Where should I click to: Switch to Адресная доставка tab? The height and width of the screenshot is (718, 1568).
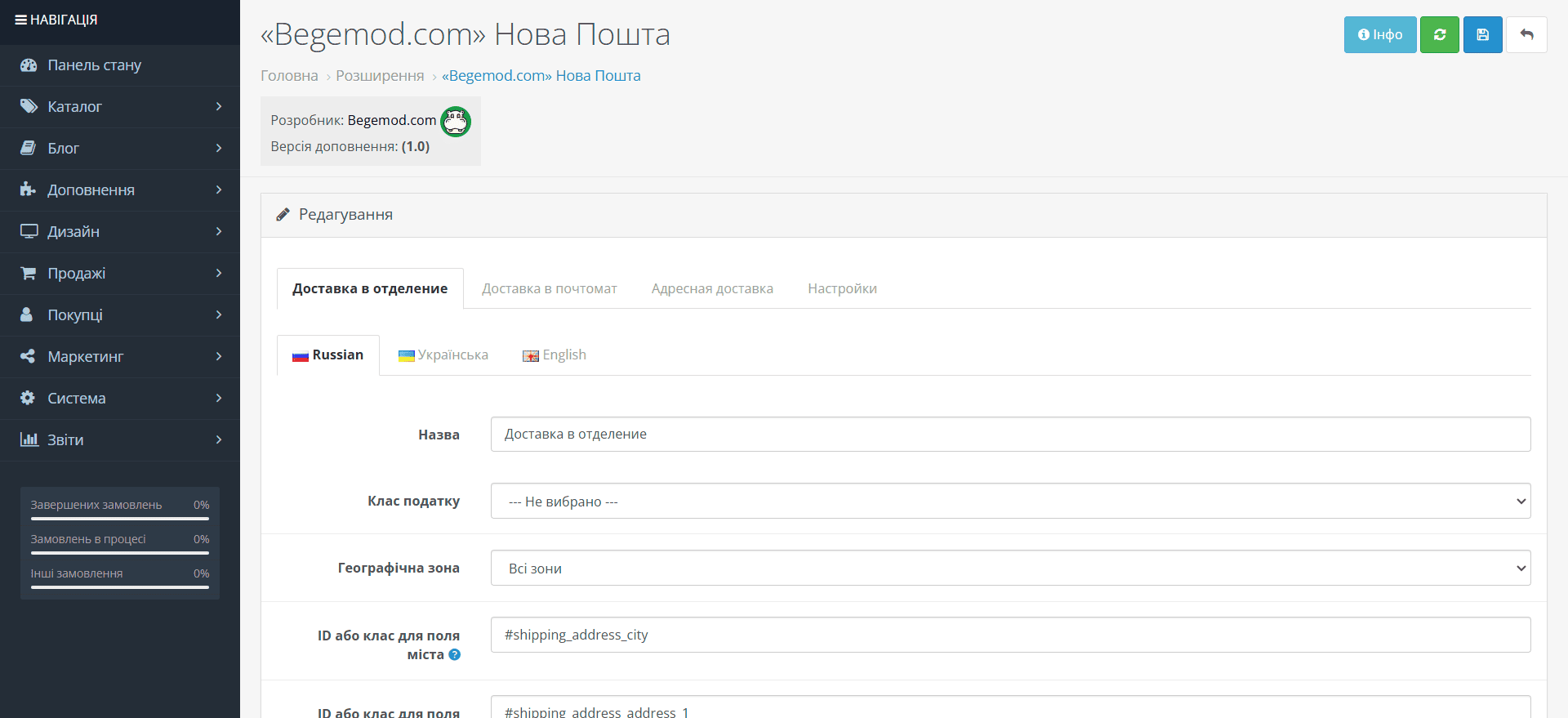pos(712,288)
